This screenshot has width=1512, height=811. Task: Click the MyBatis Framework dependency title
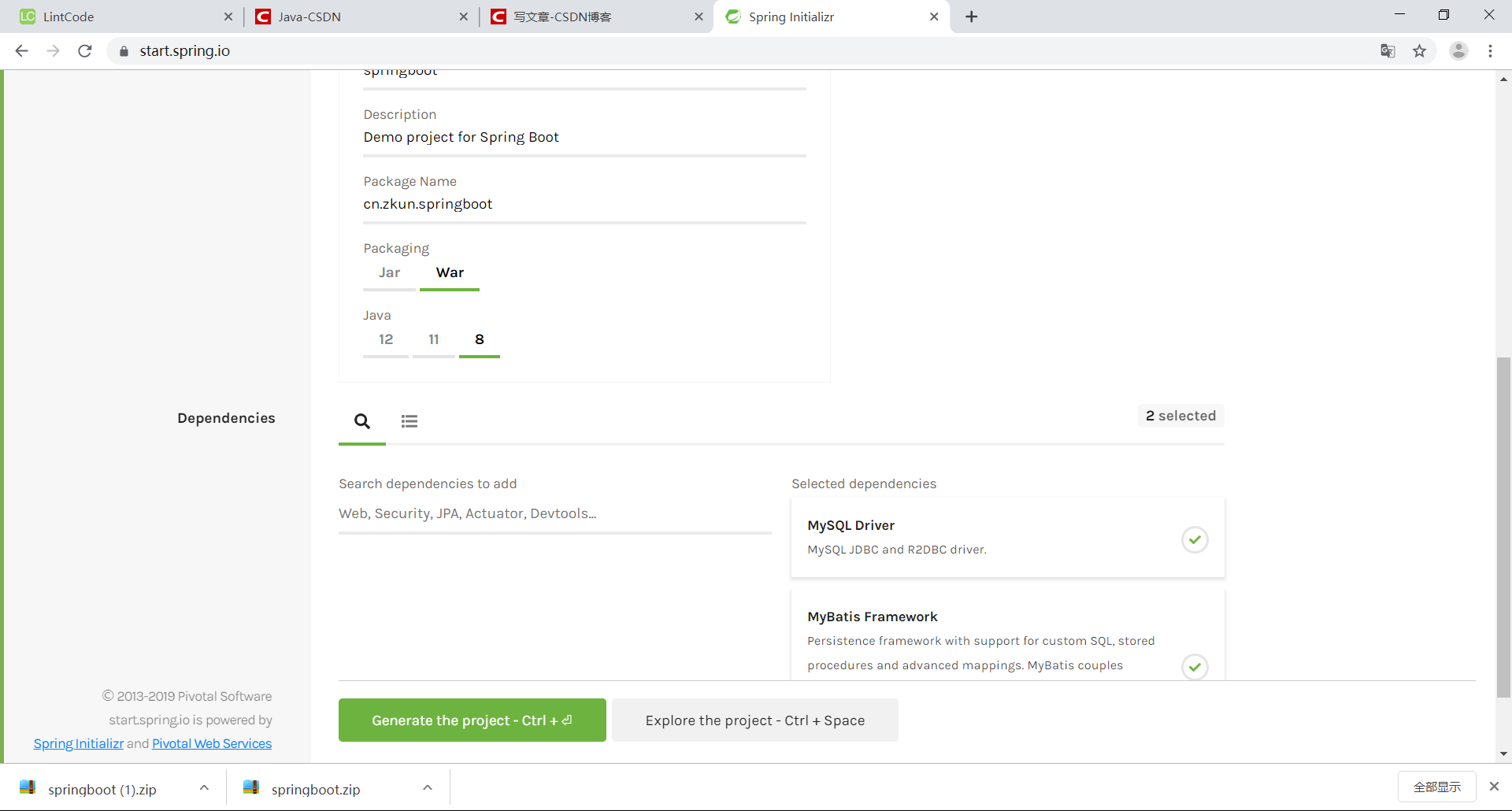click(x=872, y=617)
